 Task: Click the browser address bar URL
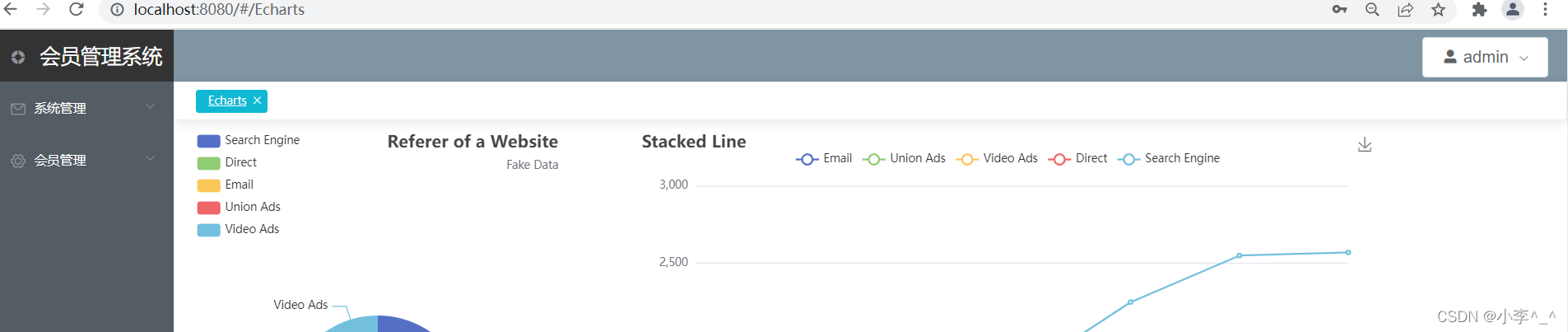(219, 10)
